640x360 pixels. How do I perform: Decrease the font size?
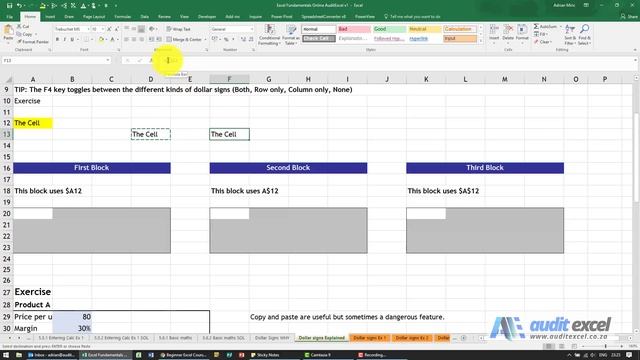tap(116, 29)
